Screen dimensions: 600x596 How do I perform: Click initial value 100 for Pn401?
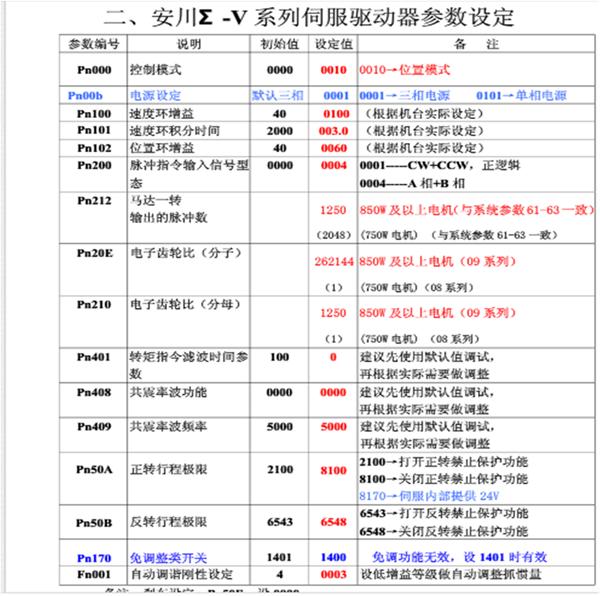pos(279,357)
